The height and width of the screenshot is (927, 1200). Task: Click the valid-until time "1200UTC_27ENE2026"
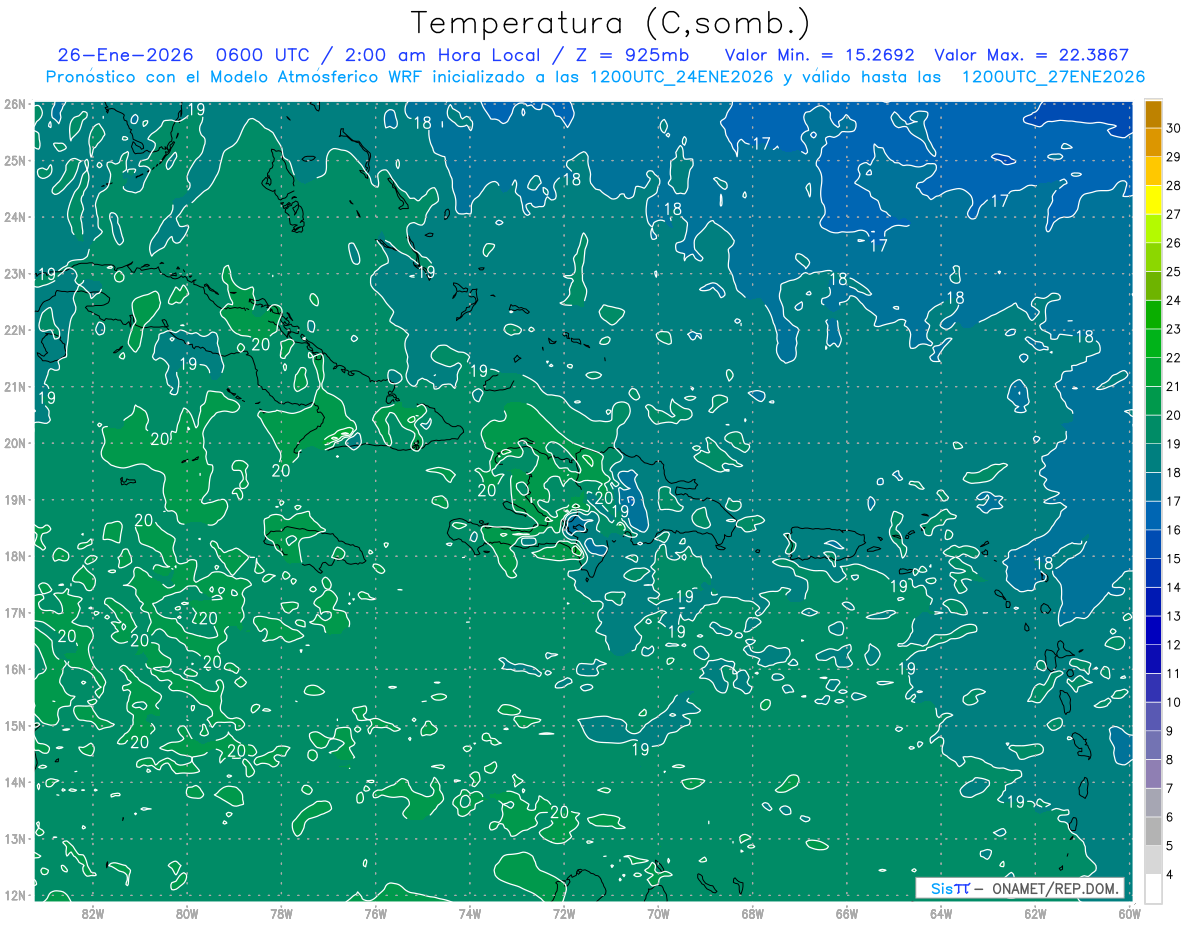point(1053,77)
